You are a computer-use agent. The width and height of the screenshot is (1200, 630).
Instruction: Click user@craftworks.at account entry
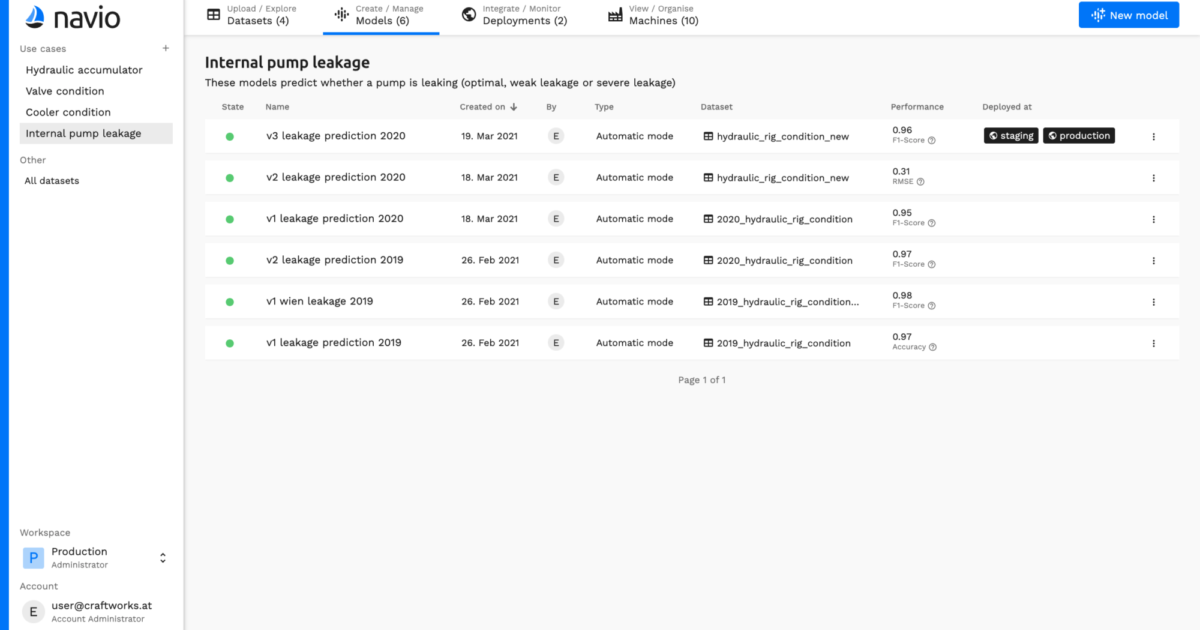click(101, 606)
